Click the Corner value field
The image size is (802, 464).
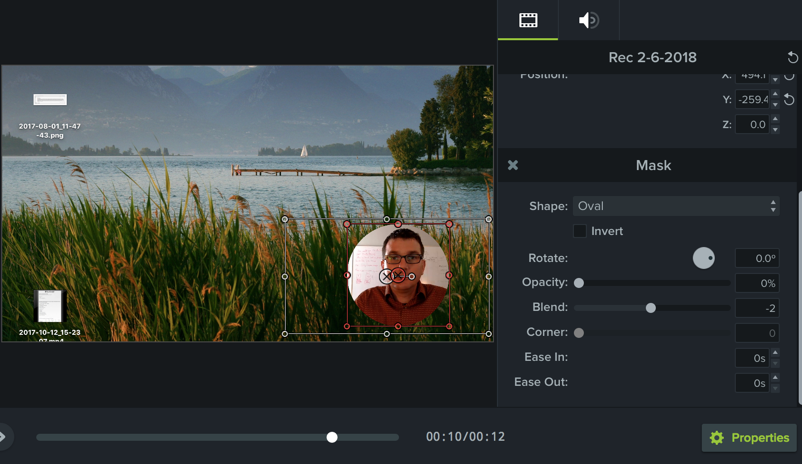(757, 333)
